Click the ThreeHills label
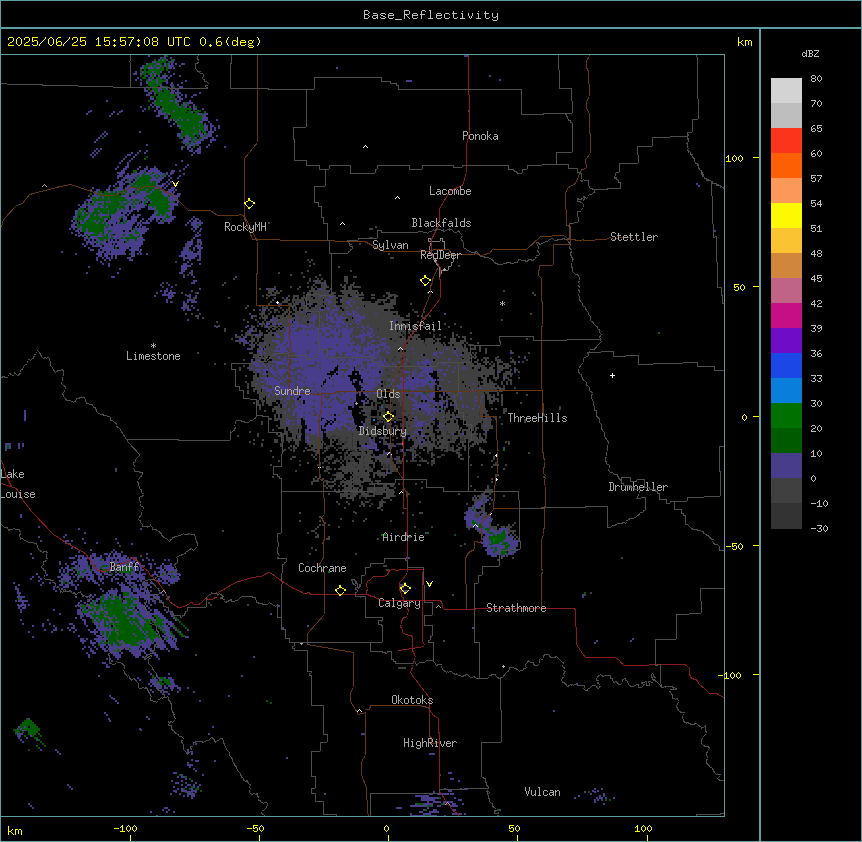862x842 pixels. coord(537,418)
